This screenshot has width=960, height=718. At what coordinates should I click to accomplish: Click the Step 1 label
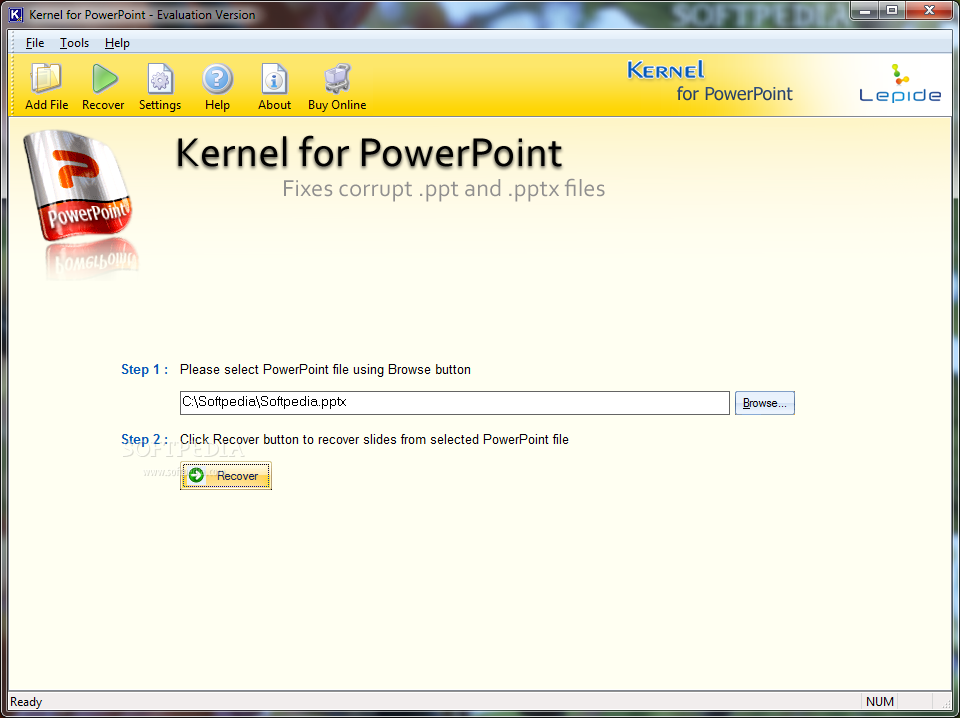click(144, 369)
